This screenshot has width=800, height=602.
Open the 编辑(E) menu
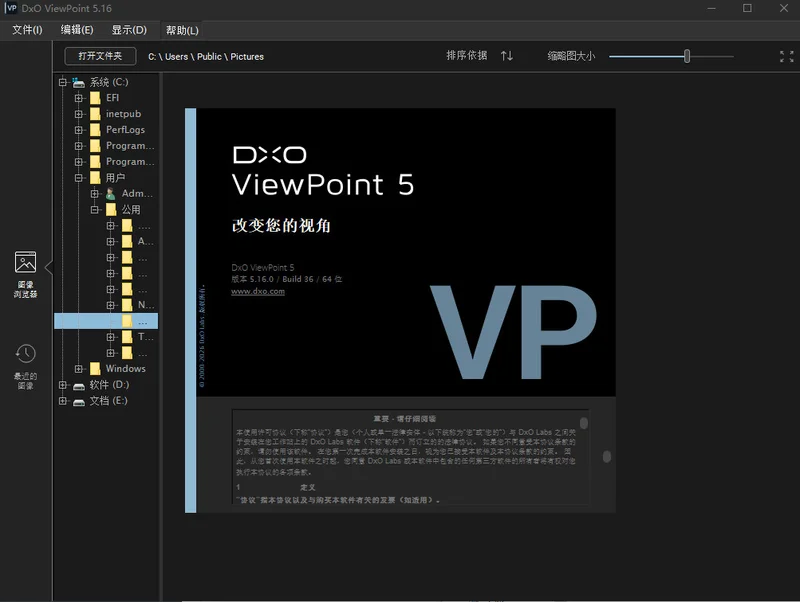[77, 30]
